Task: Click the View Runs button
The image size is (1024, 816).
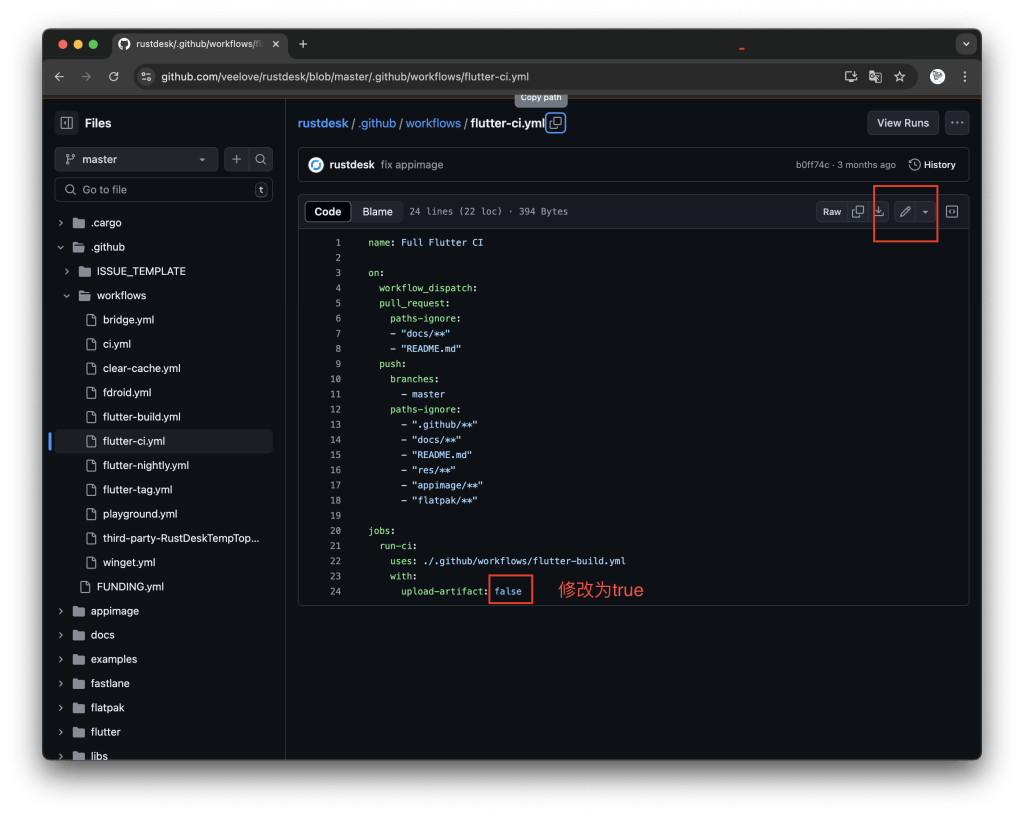Action: [x=902, y=123]
